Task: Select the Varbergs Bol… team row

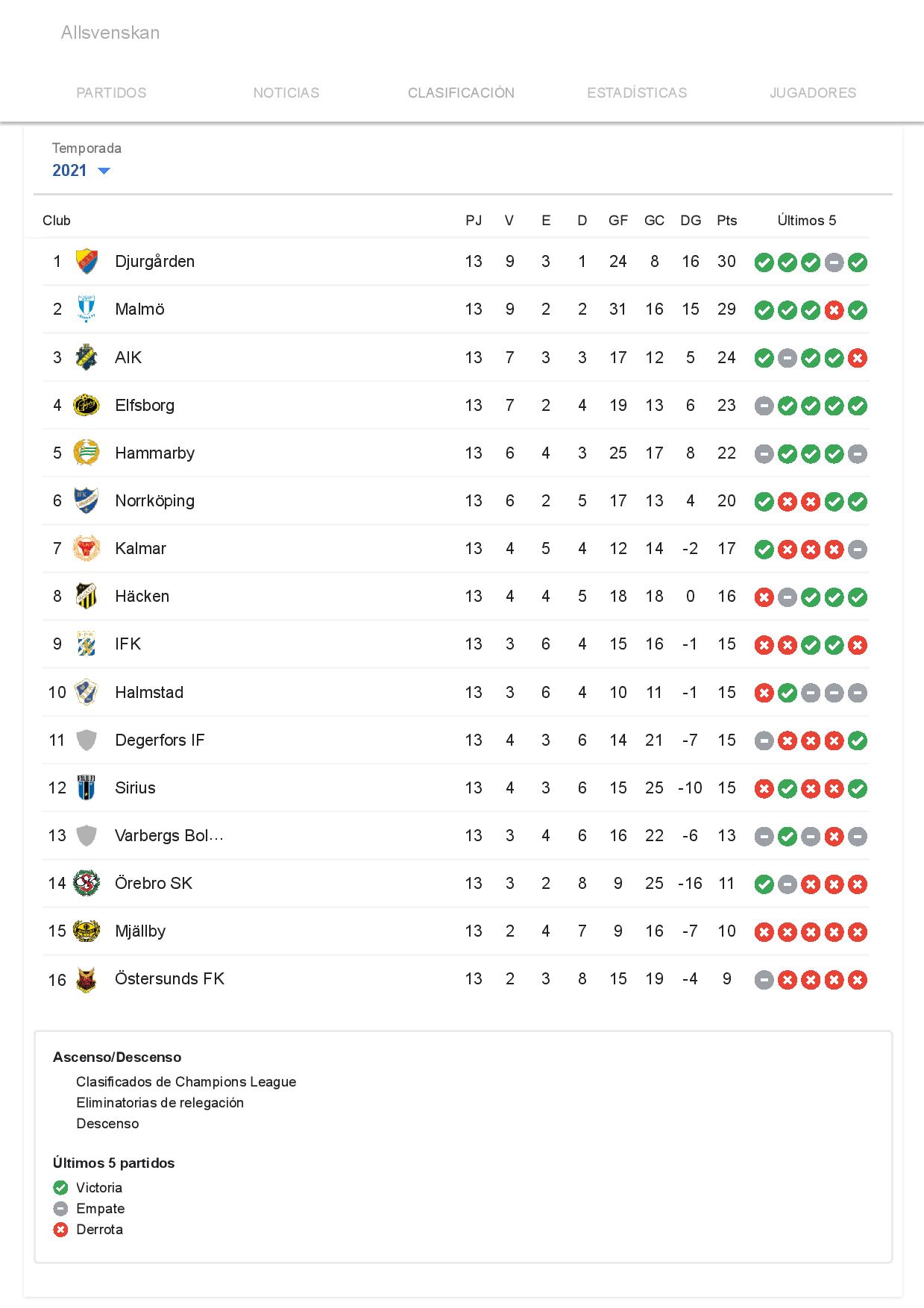Action: point(456,835)
